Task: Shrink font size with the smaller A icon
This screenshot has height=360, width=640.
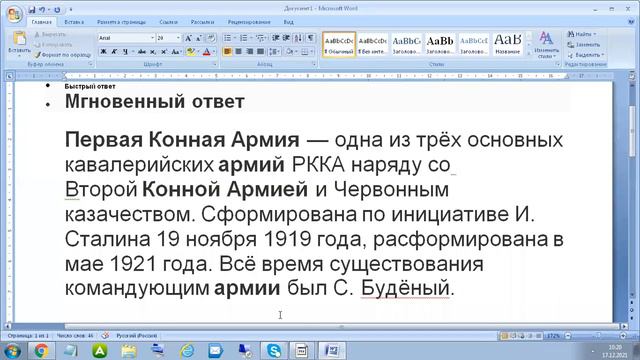Action: [199, 38]
